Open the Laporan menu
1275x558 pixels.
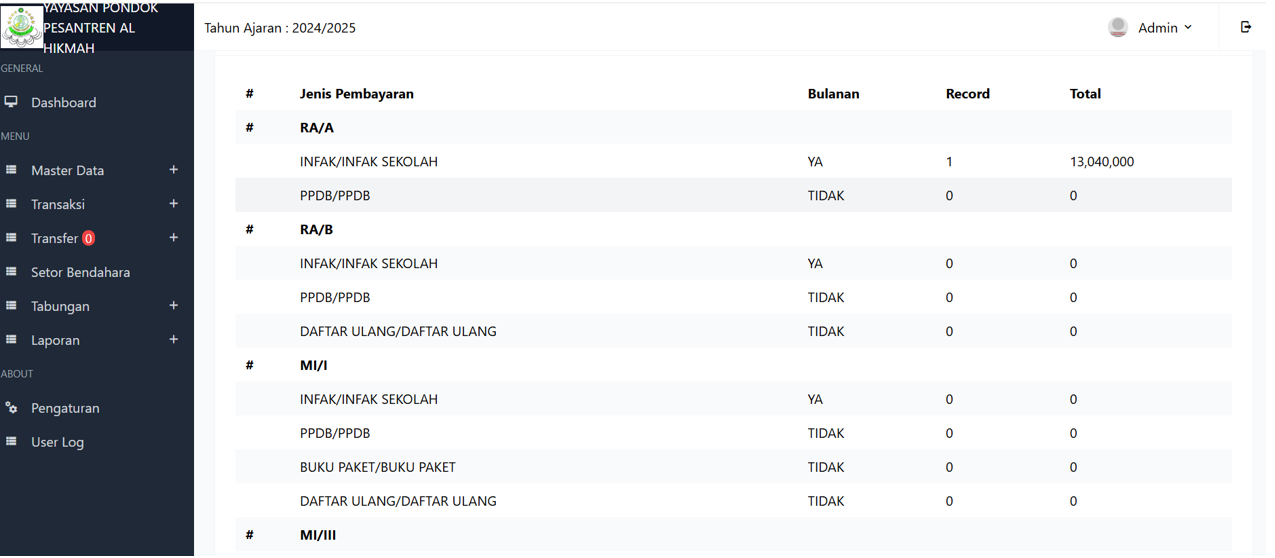pyautogui.click(x=55, y=340)
